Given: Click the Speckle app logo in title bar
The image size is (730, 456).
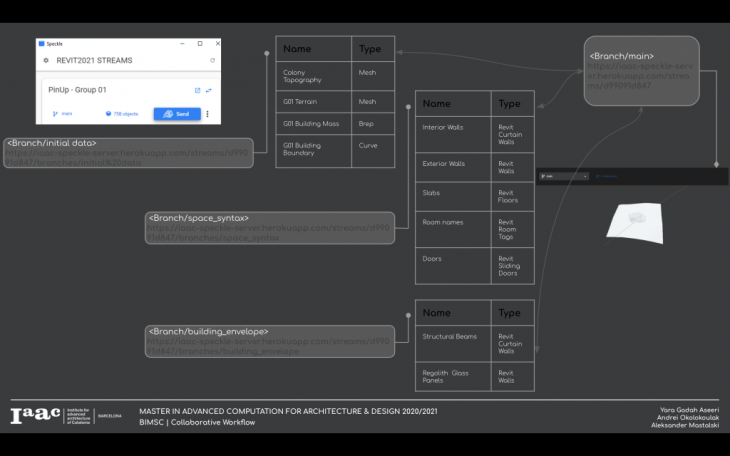Looking at the screenshot, I should [40, 44].
